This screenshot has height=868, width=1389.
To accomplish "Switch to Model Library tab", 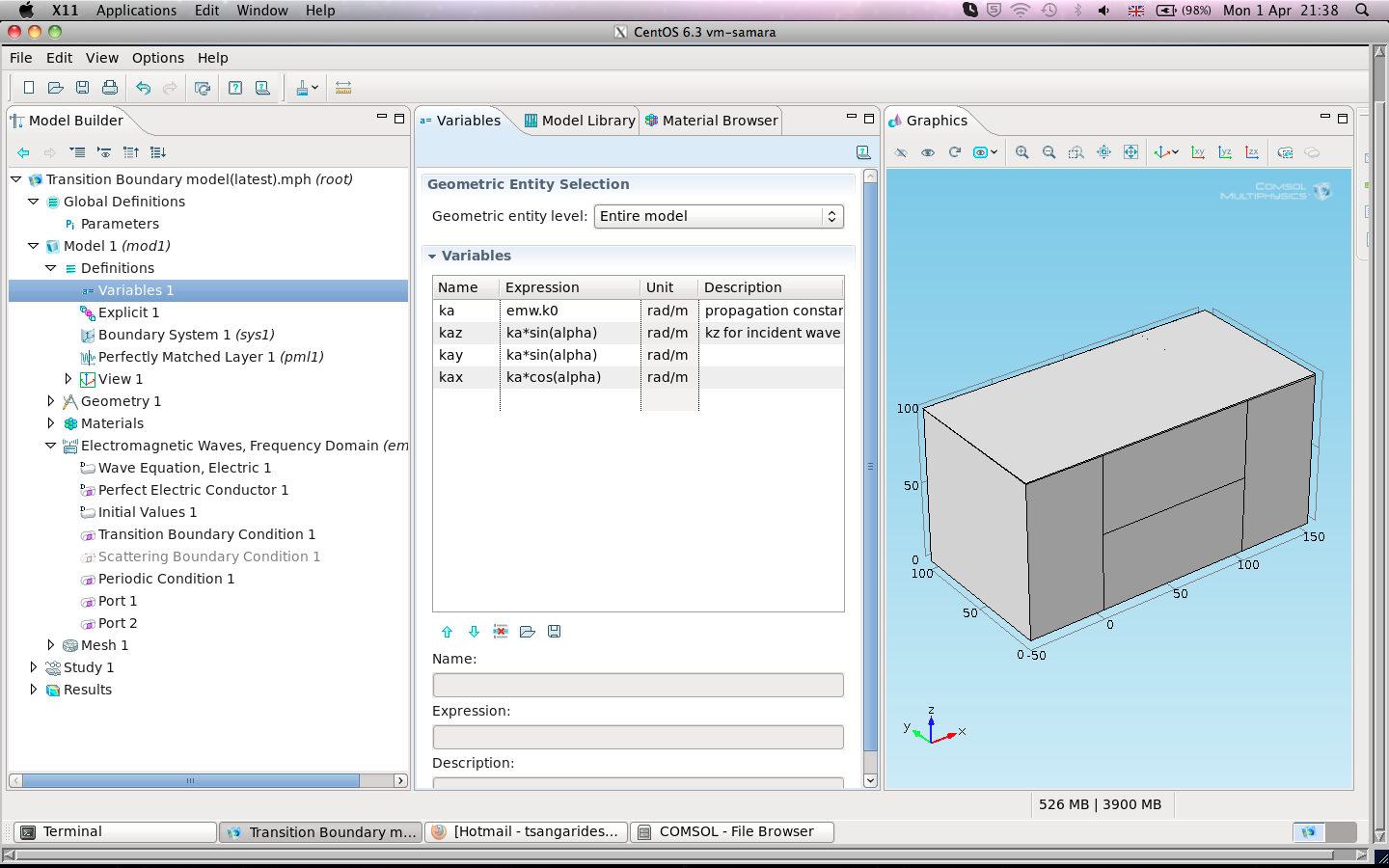I will click(580, 121).
